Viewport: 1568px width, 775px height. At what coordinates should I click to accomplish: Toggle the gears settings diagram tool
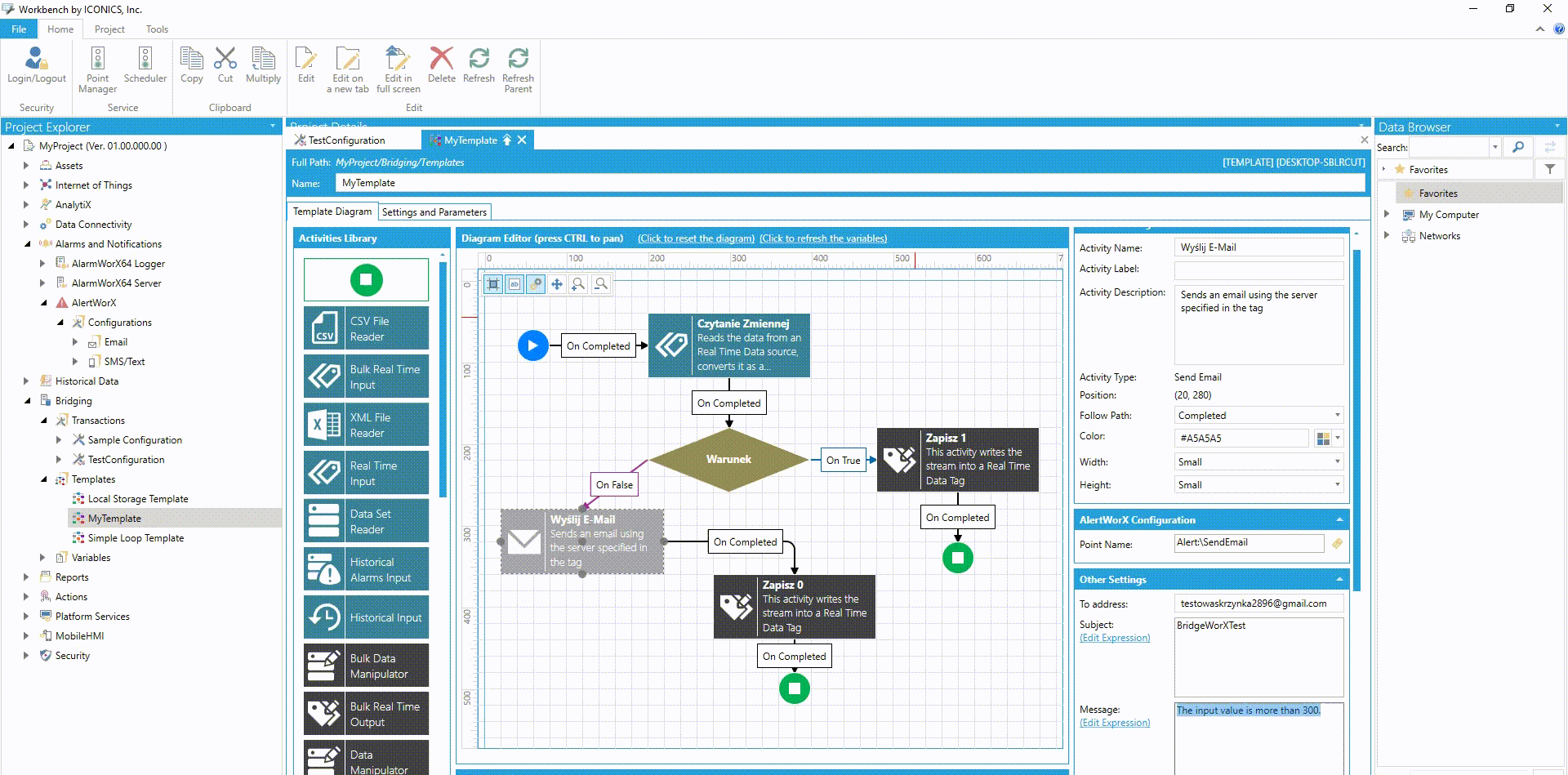[x=536, y=284]
